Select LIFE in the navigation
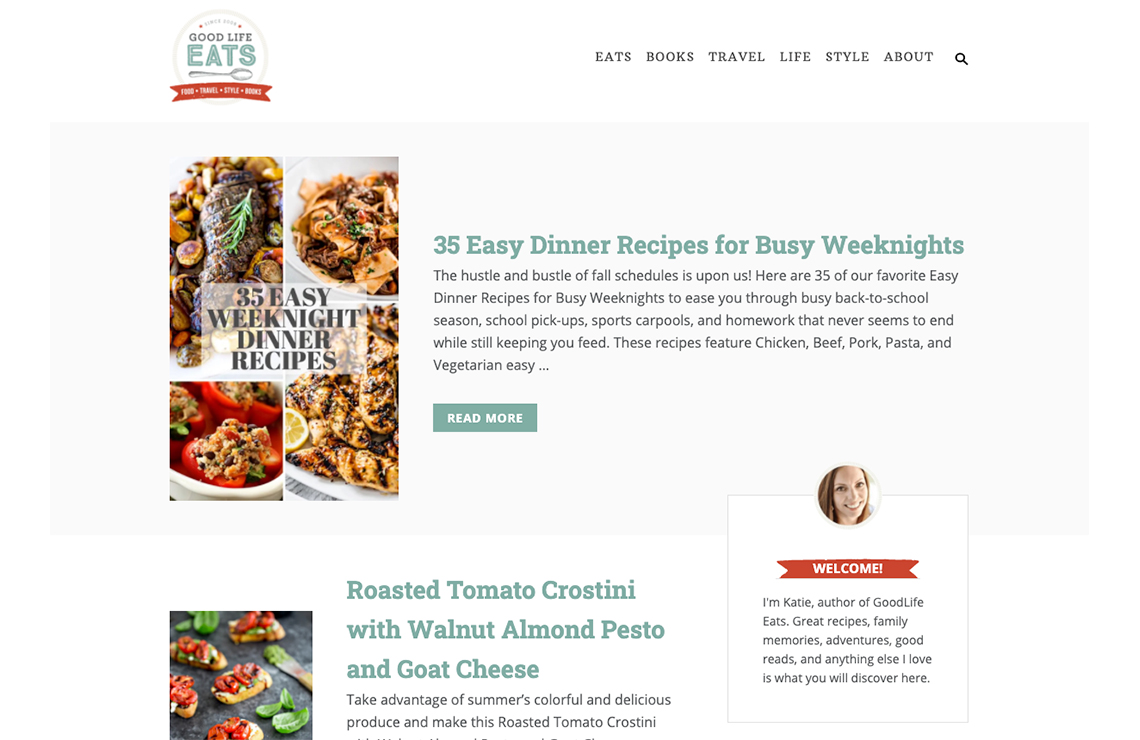The image size is (1140, 740). coord(795,57)
